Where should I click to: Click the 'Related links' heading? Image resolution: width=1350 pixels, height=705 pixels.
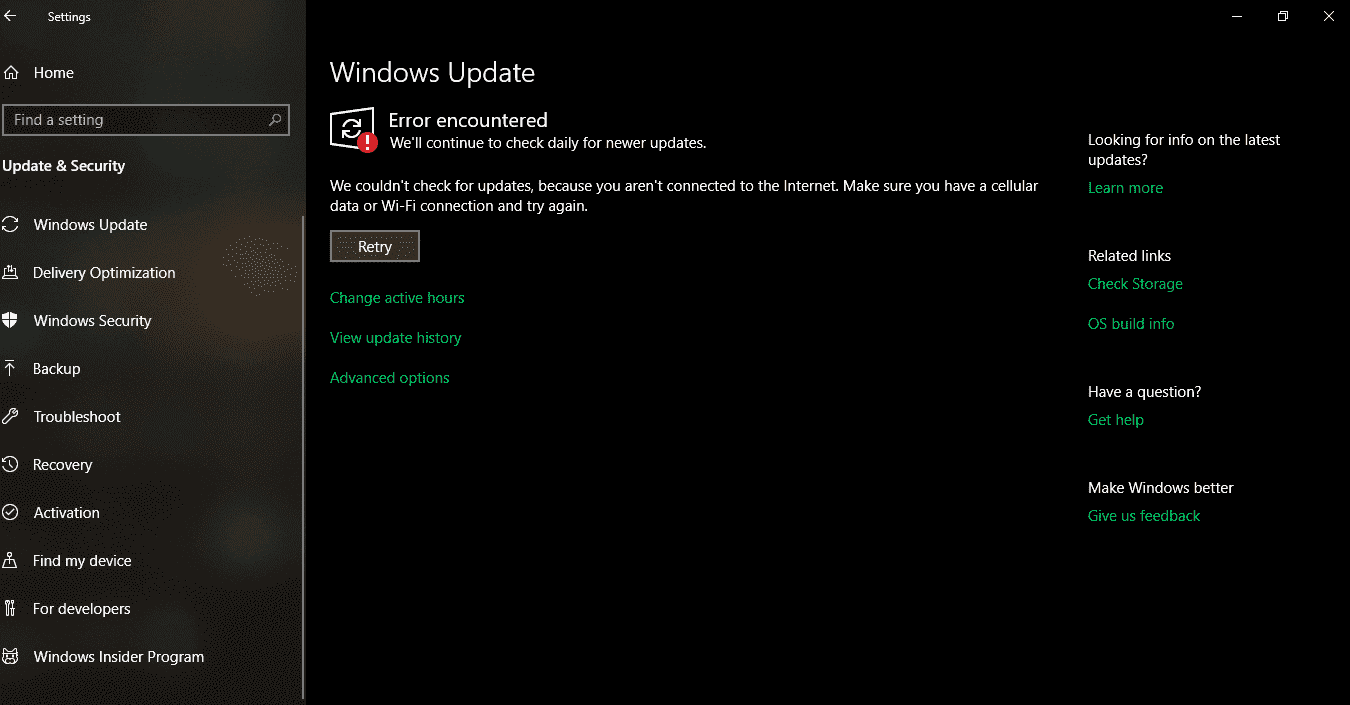click(1129, 256)
